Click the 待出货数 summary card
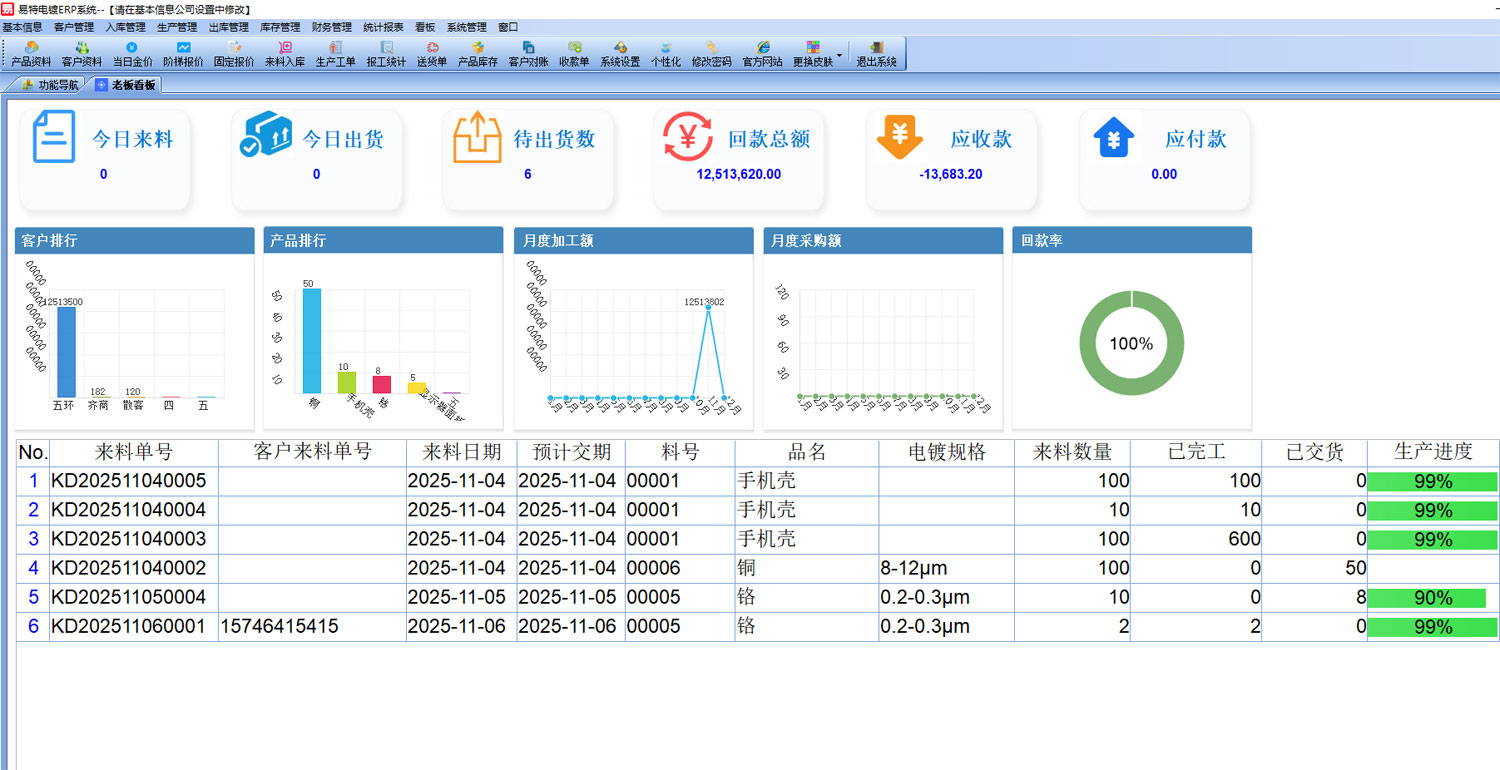Screen dimensions: 1500x770 (x=528, y=159)
